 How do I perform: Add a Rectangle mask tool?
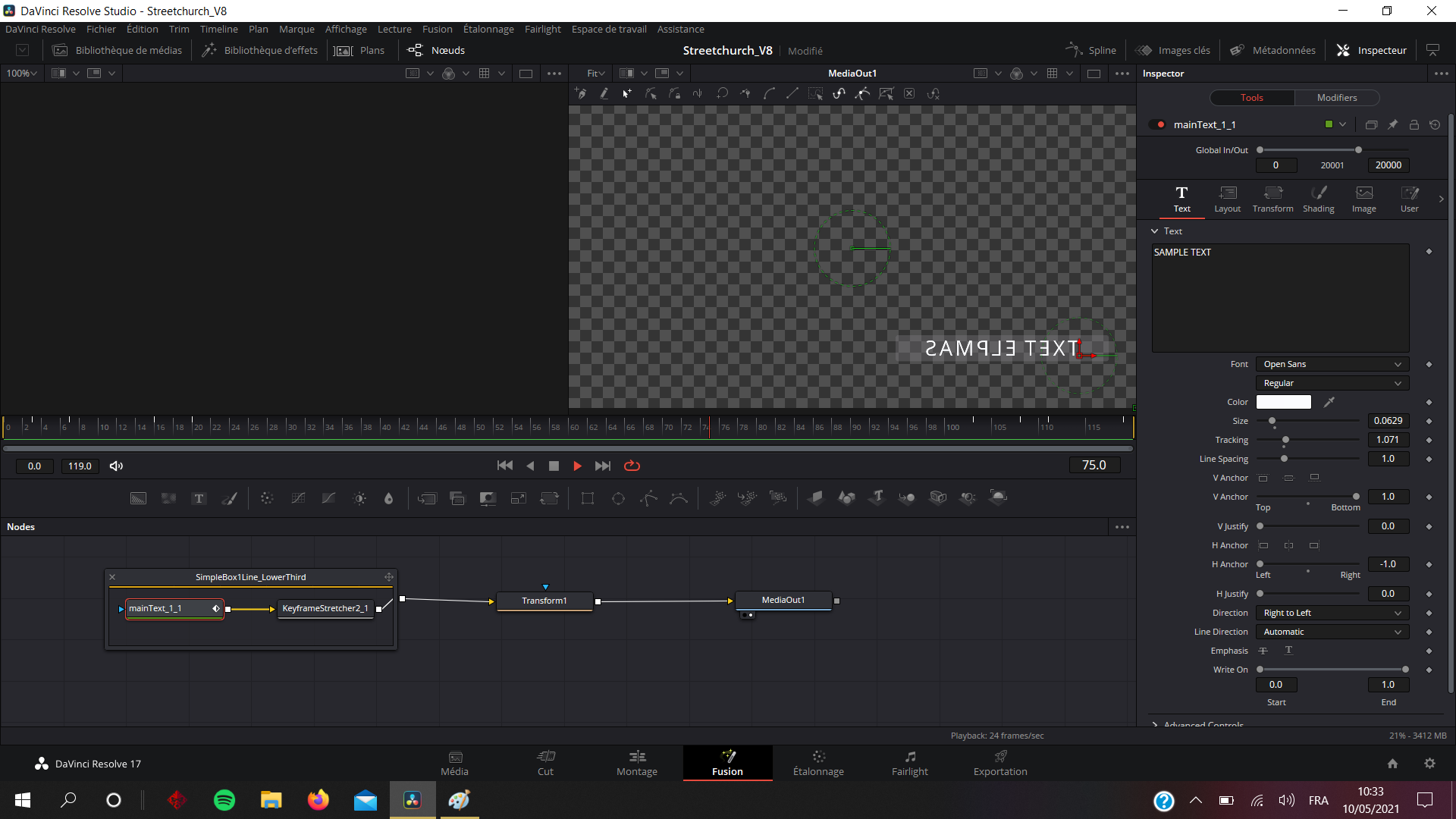pos(588,498)
